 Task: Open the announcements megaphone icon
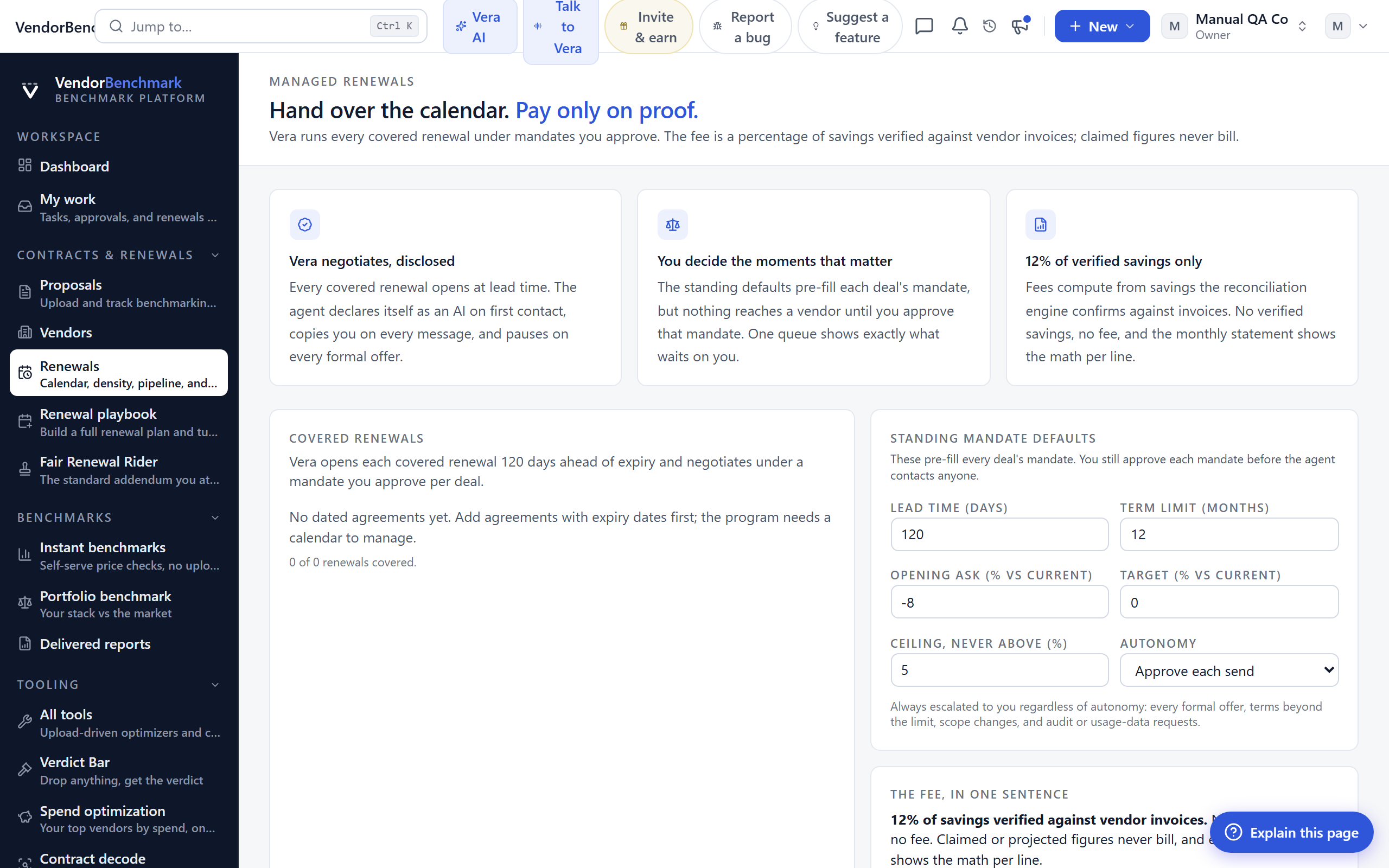tap(1020, 27)
